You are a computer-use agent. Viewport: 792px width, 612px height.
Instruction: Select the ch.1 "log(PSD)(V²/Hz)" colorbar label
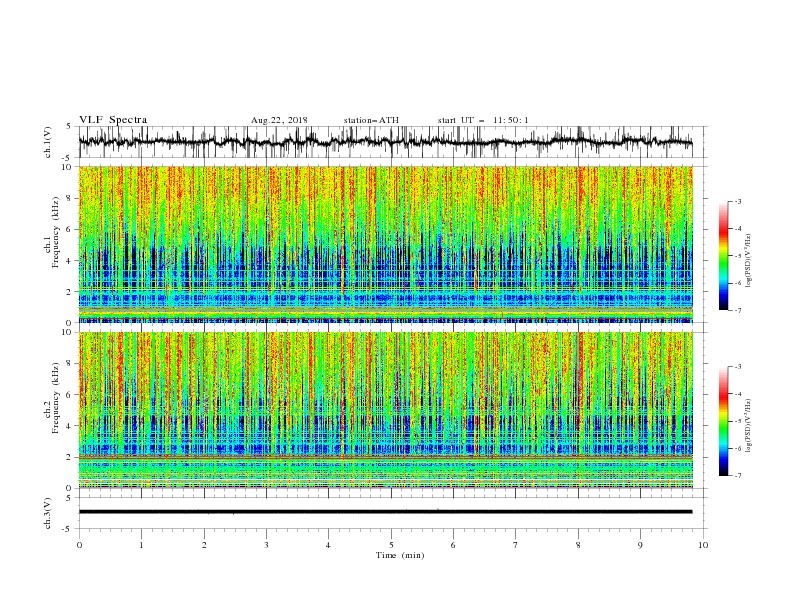[x=749, y=261]
